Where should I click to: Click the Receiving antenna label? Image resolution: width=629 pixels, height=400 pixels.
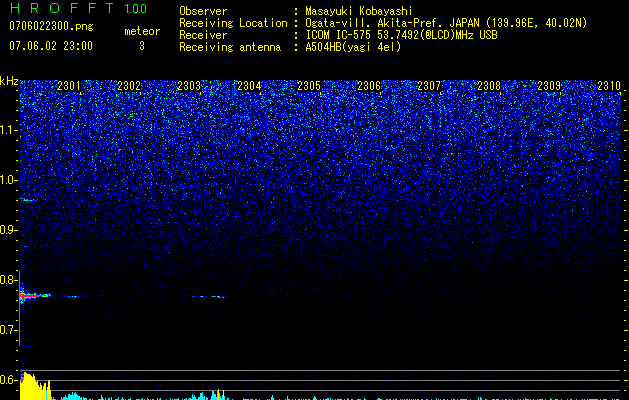pos(230,47)
